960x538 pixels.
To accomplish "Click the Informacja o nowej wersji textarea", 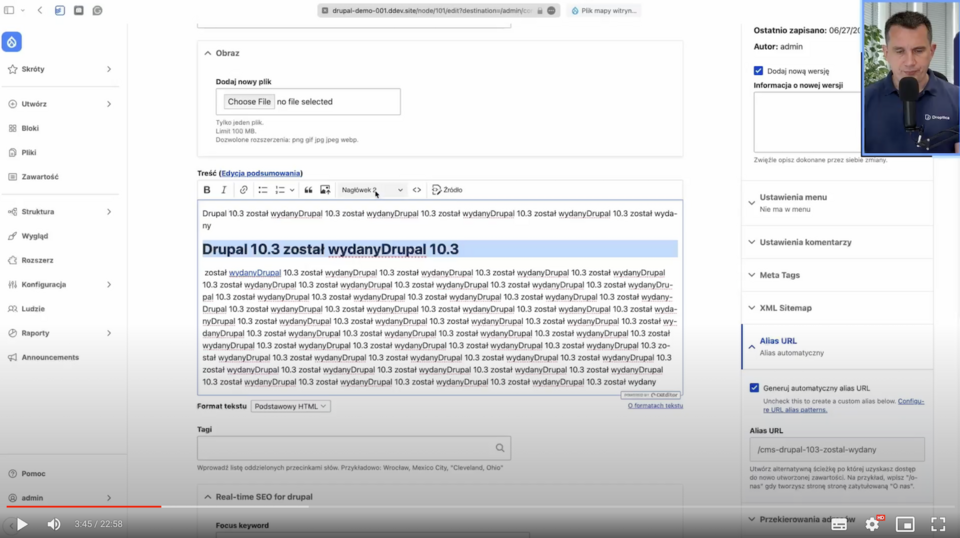I will coord(807,122).
